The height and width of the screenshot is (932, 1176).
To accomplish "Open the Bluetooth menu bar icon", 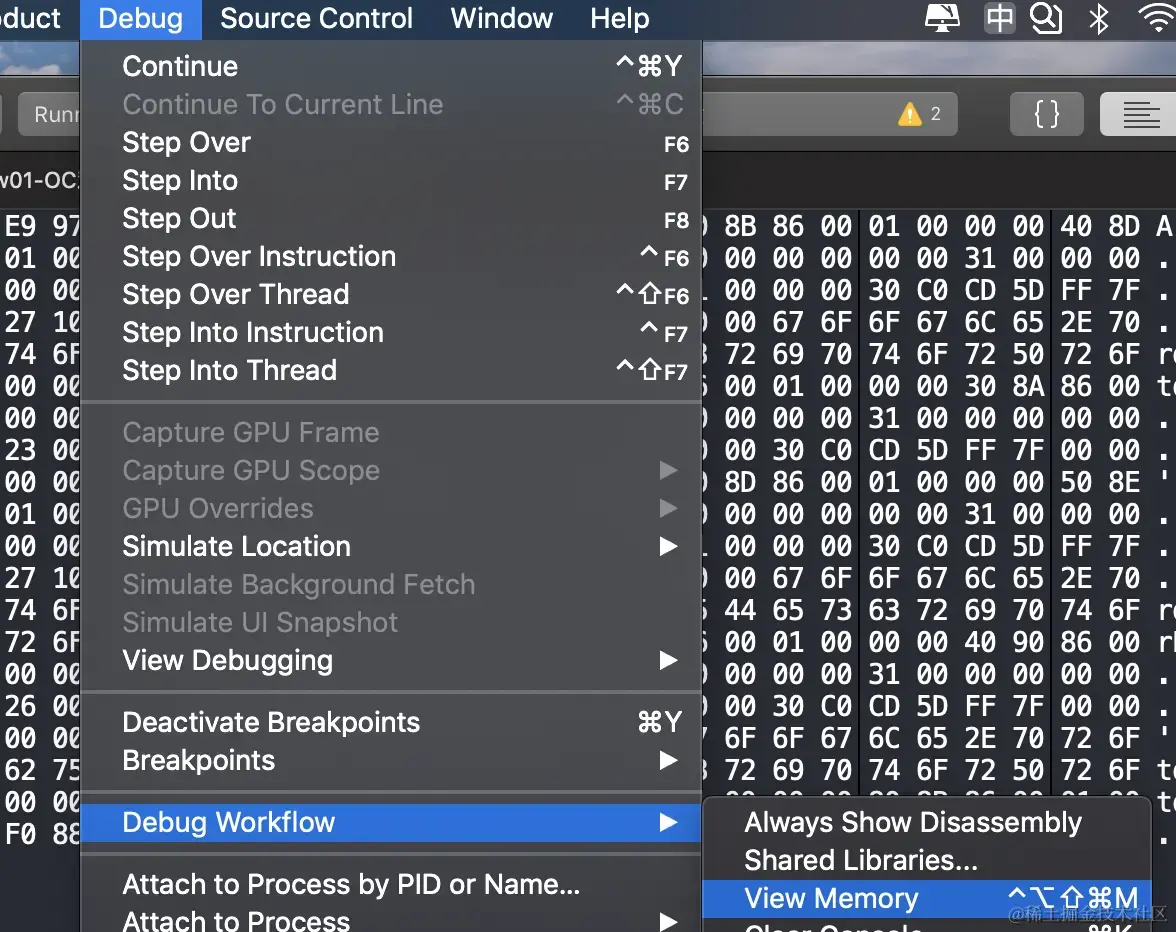I will tap(1098, 18).
